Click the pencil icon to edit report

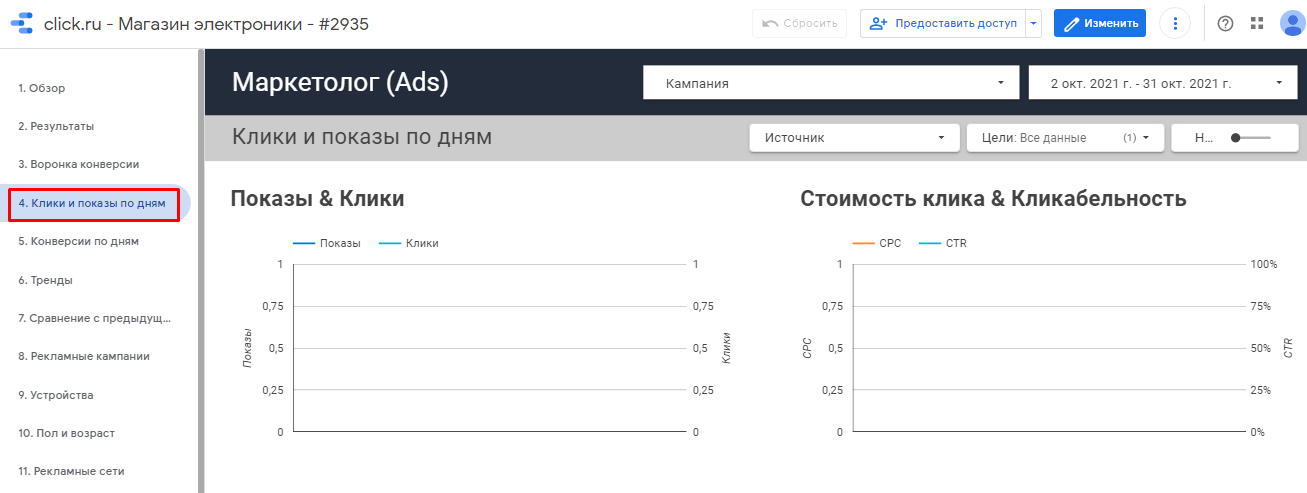1072,24
